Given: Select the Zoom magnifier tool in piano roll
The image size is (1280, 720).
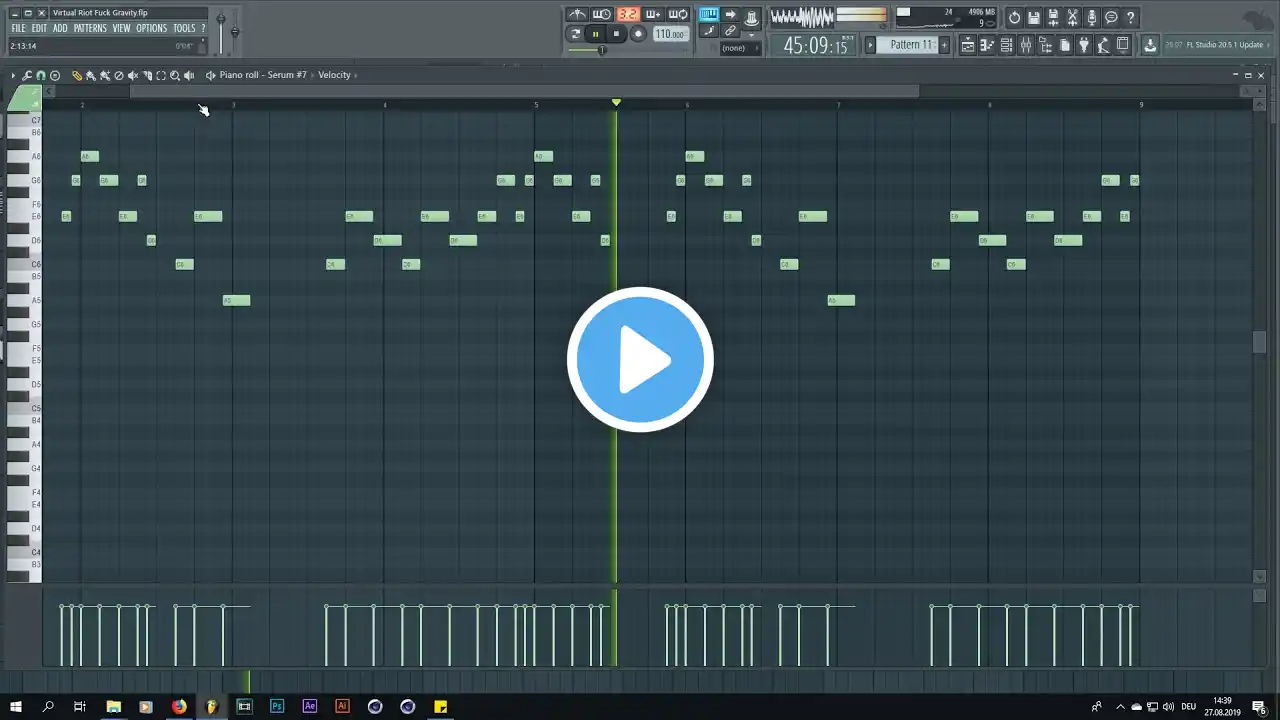Looking at the screenshot, I should coord(174,75).
